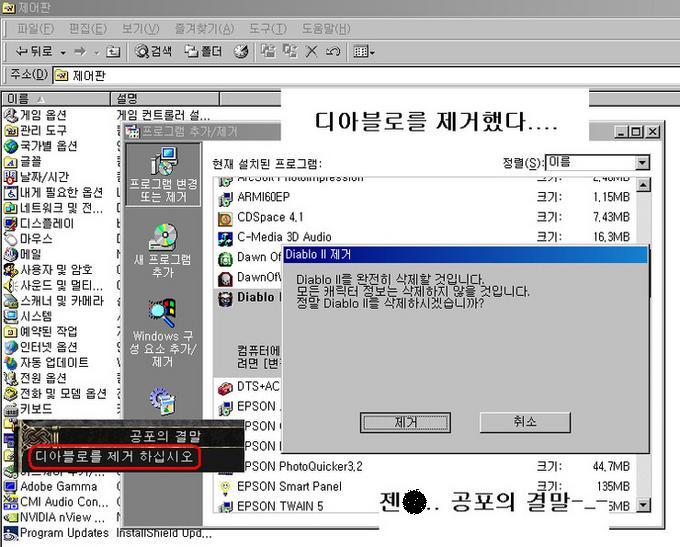Open the 인터넷 옵션 item

[x=41, y=347]
